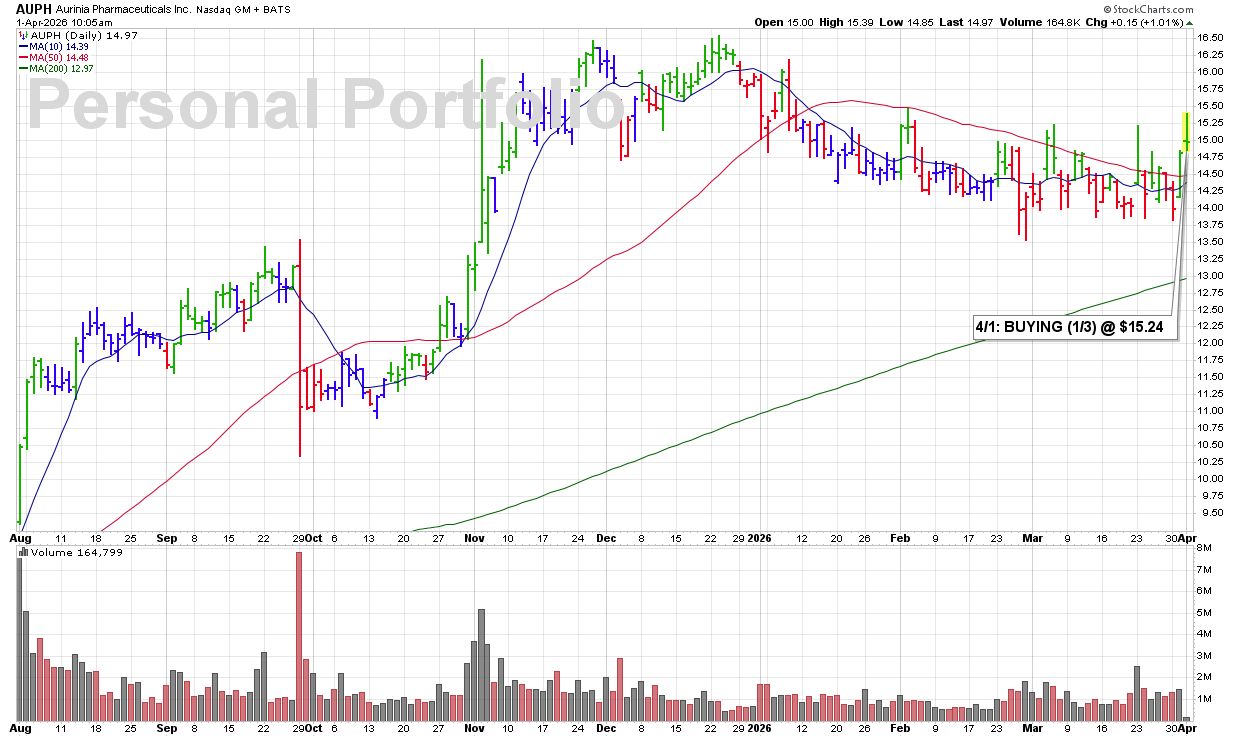Click the AUPH price bar legend icon

point(23,35)
